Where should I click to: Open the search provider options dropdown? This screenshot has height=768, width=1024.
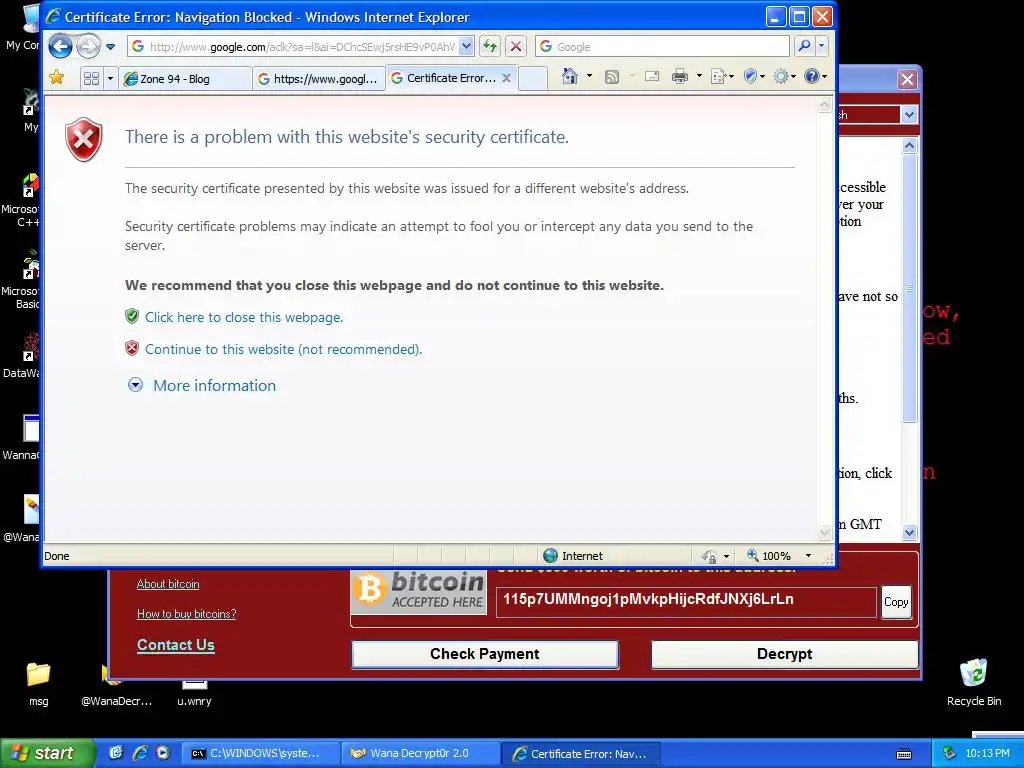pos(822,46)
